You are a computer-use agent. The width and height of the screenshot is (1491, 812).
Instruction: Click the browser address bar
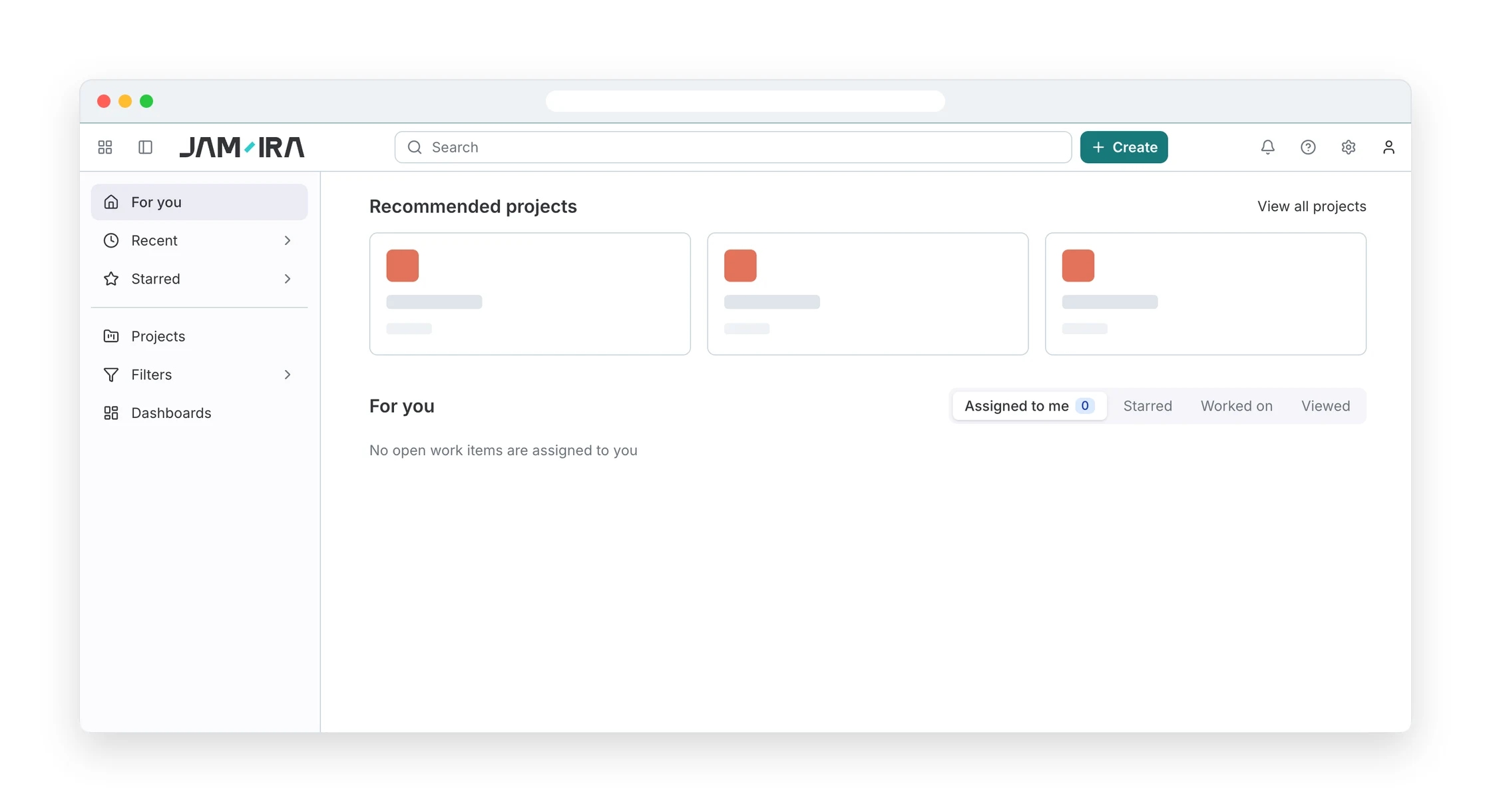745,101
